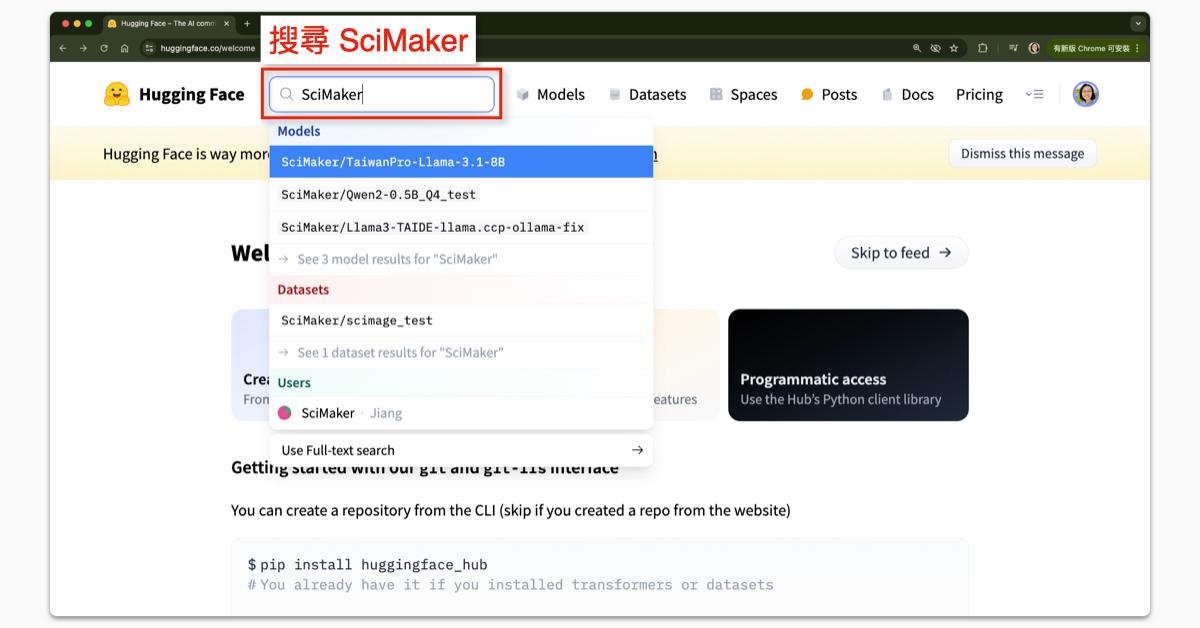Viewport: 1200px width, 628px height.
Task: Open the Pricing nav link
Action: 979,94
